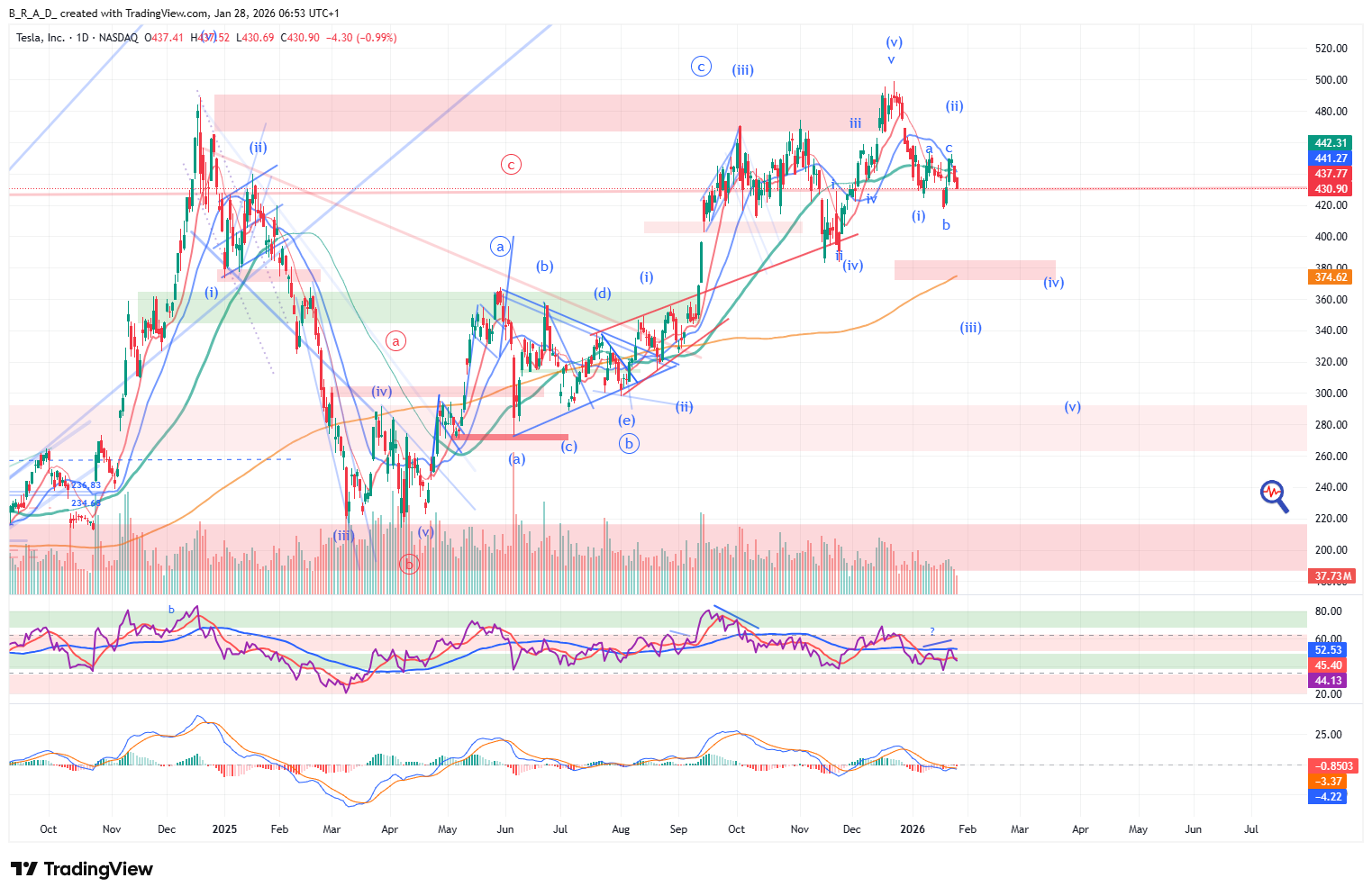Click the green 442.31 price tag
This screenshot has height=896, width=1372.
(1331, 143)
